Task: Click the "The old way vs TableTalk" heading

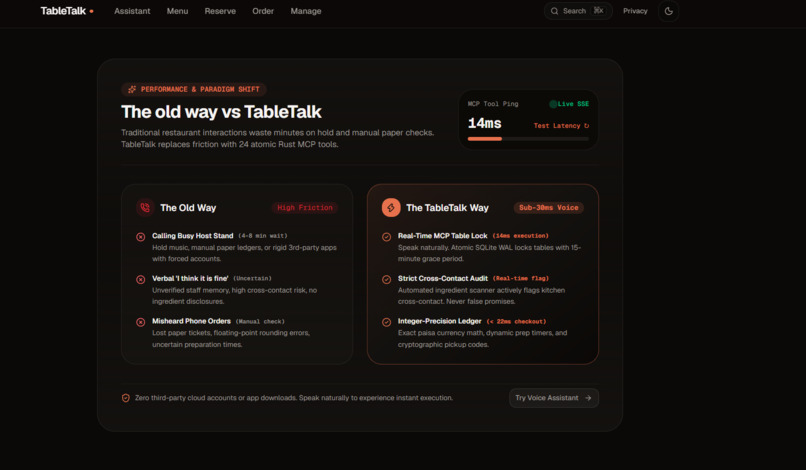Action: tap(221, 112)
